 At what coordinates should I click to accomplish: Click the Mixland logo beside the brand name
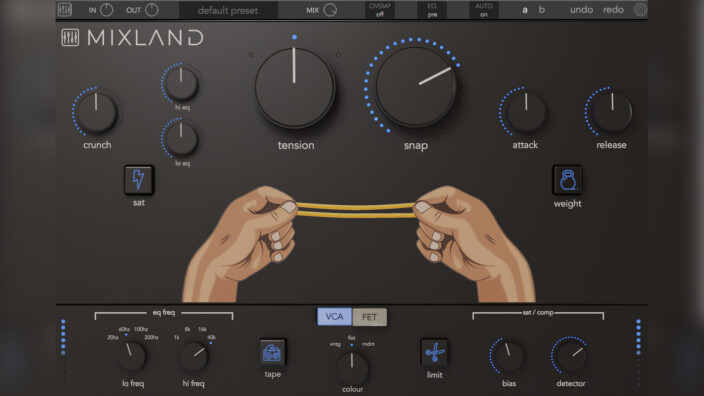click(x=70, y=38)
